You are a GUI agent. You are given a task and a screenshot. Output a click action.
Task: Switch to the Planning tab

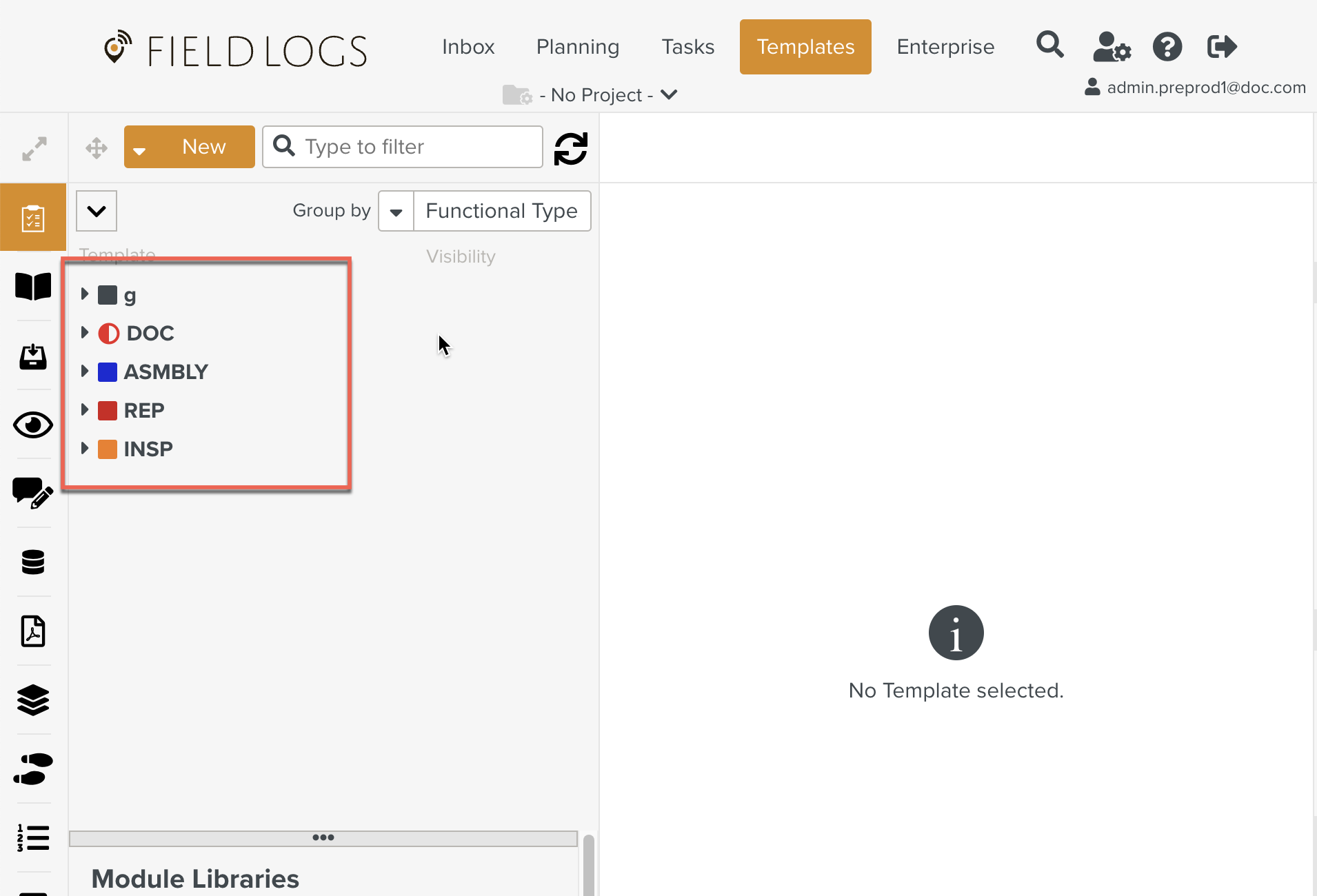577,47
